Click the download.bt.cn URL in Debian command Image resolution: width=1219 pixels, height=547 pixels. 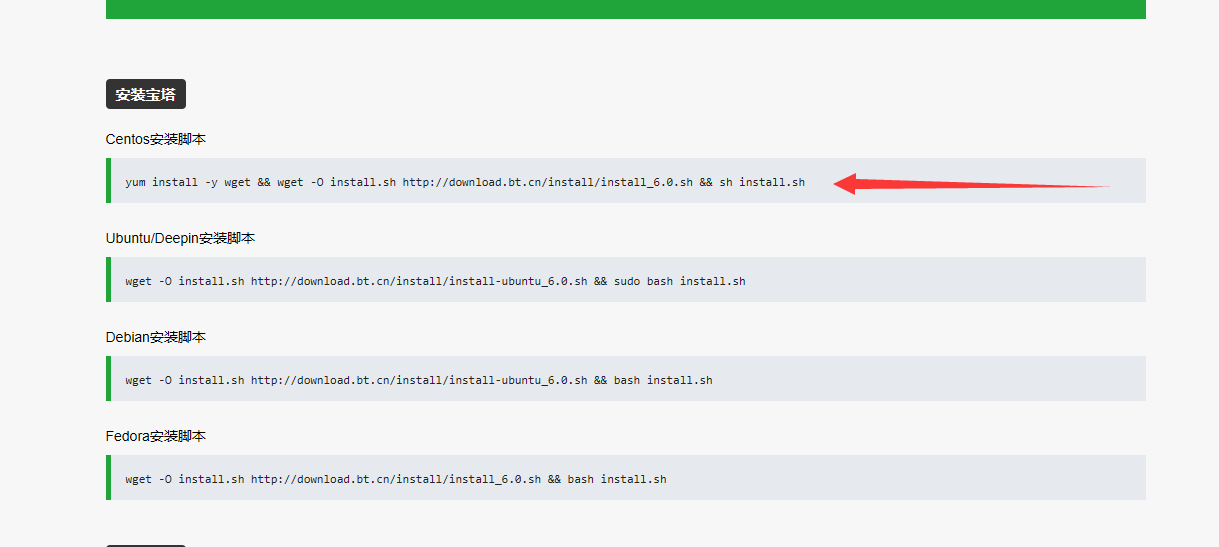click(x=418, y=380)
